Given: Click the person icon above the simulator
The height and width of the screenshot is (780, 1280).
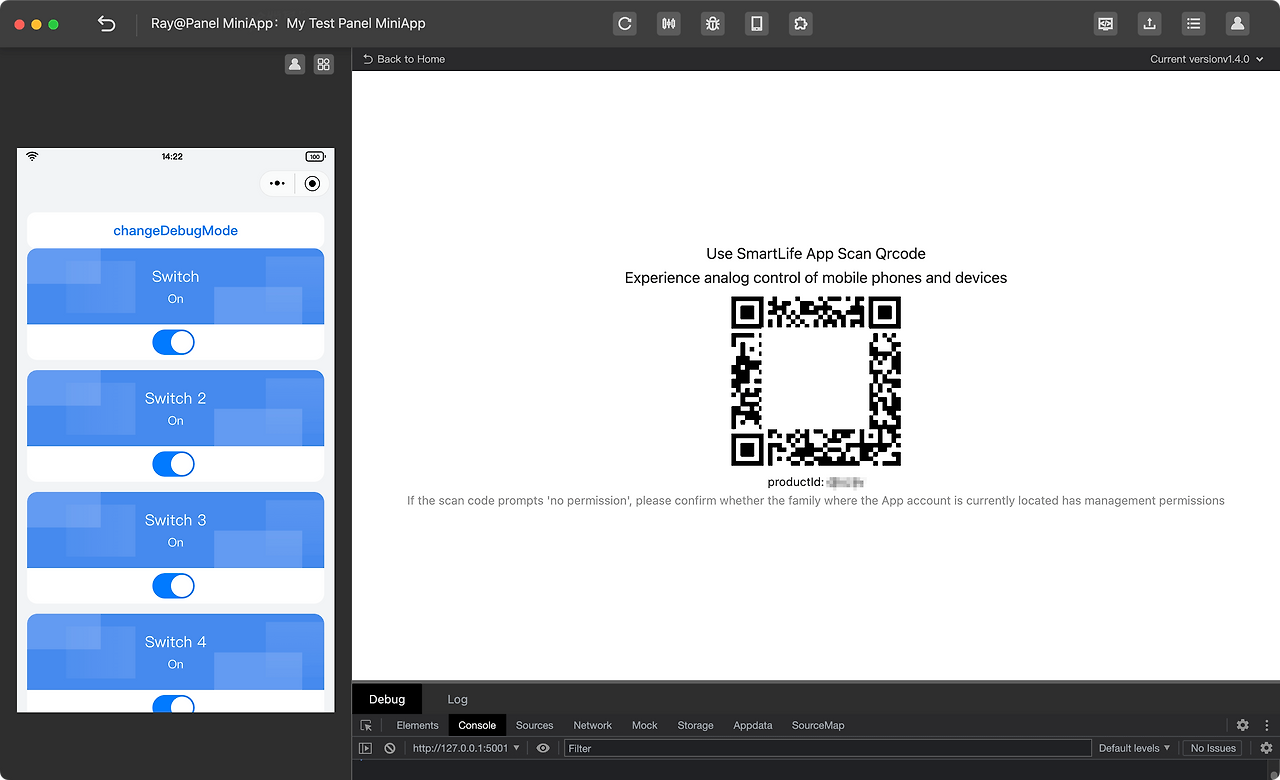Looking at the screenshot, I should tap(295, 64).
